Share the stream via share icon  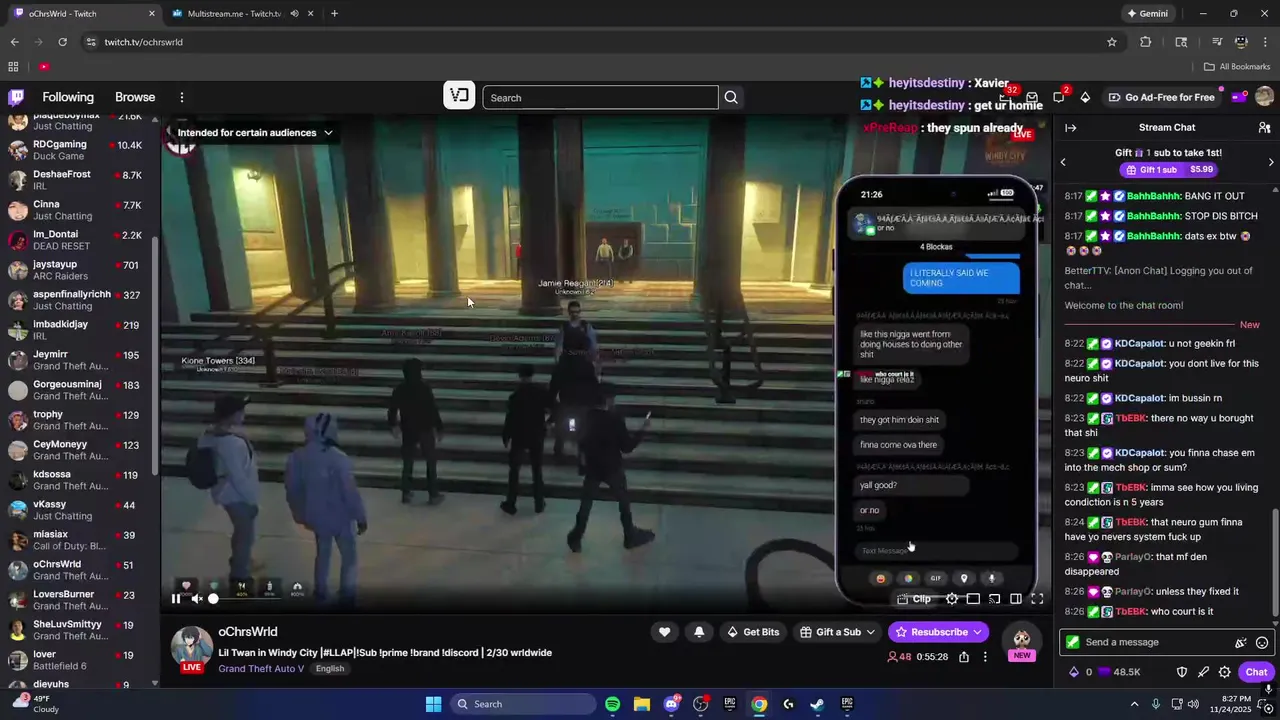964,657
